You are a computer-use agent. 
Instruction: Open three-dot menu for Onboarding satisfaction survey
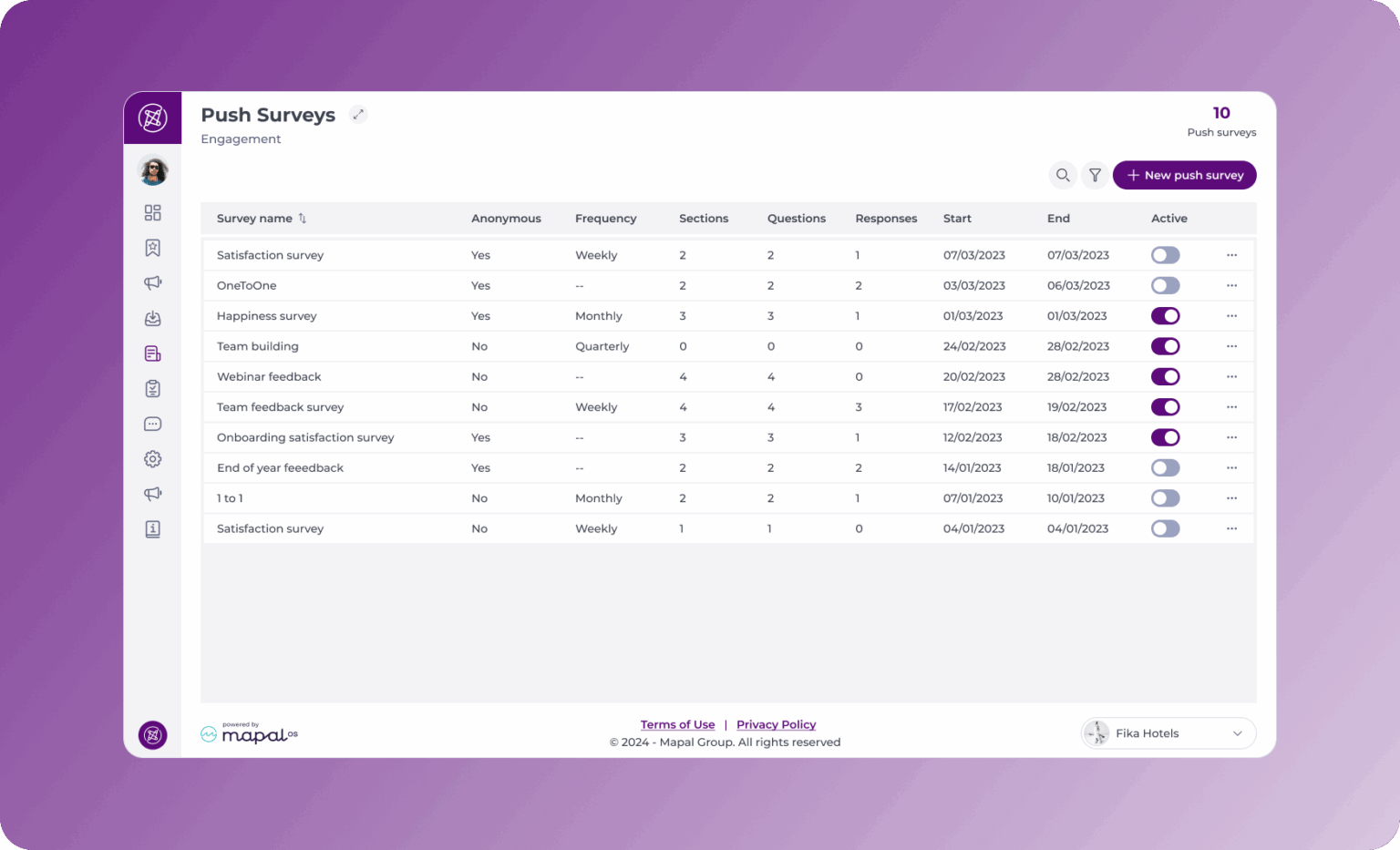[x=1231, y=437]
